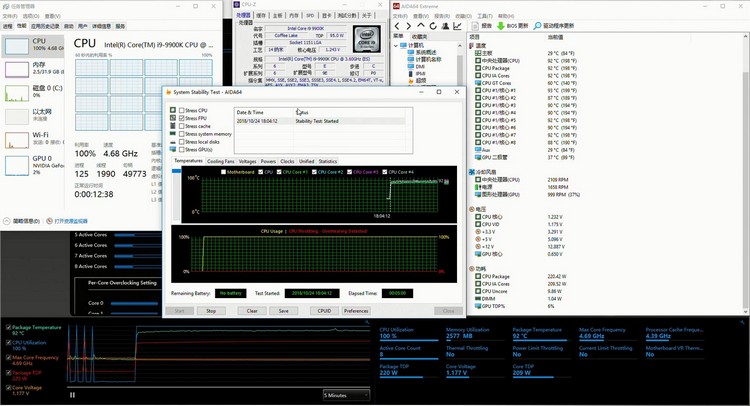Click the AIDA64 tree scrollbar up arrow
The width and height of the screenshot is (750, 406).
460,45
